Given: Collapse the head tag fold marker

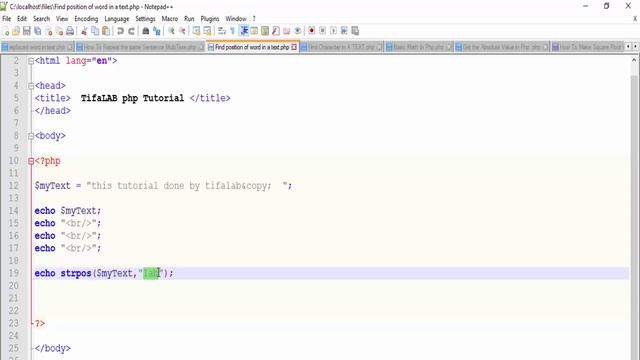Looking at the screenshot, I should point(31,86).
